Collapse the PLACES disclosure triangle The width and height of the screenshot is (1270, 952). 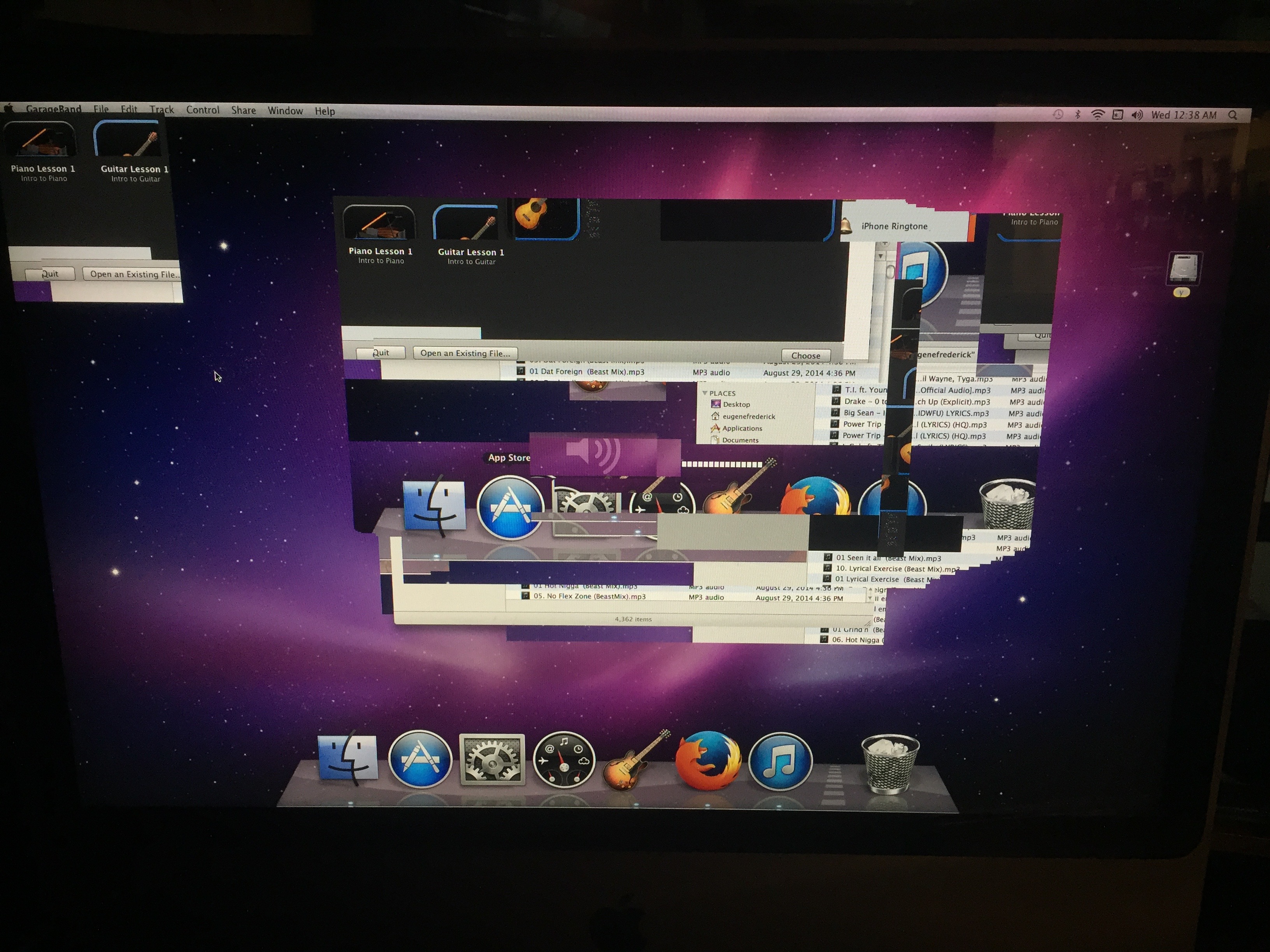coord(705,393)
